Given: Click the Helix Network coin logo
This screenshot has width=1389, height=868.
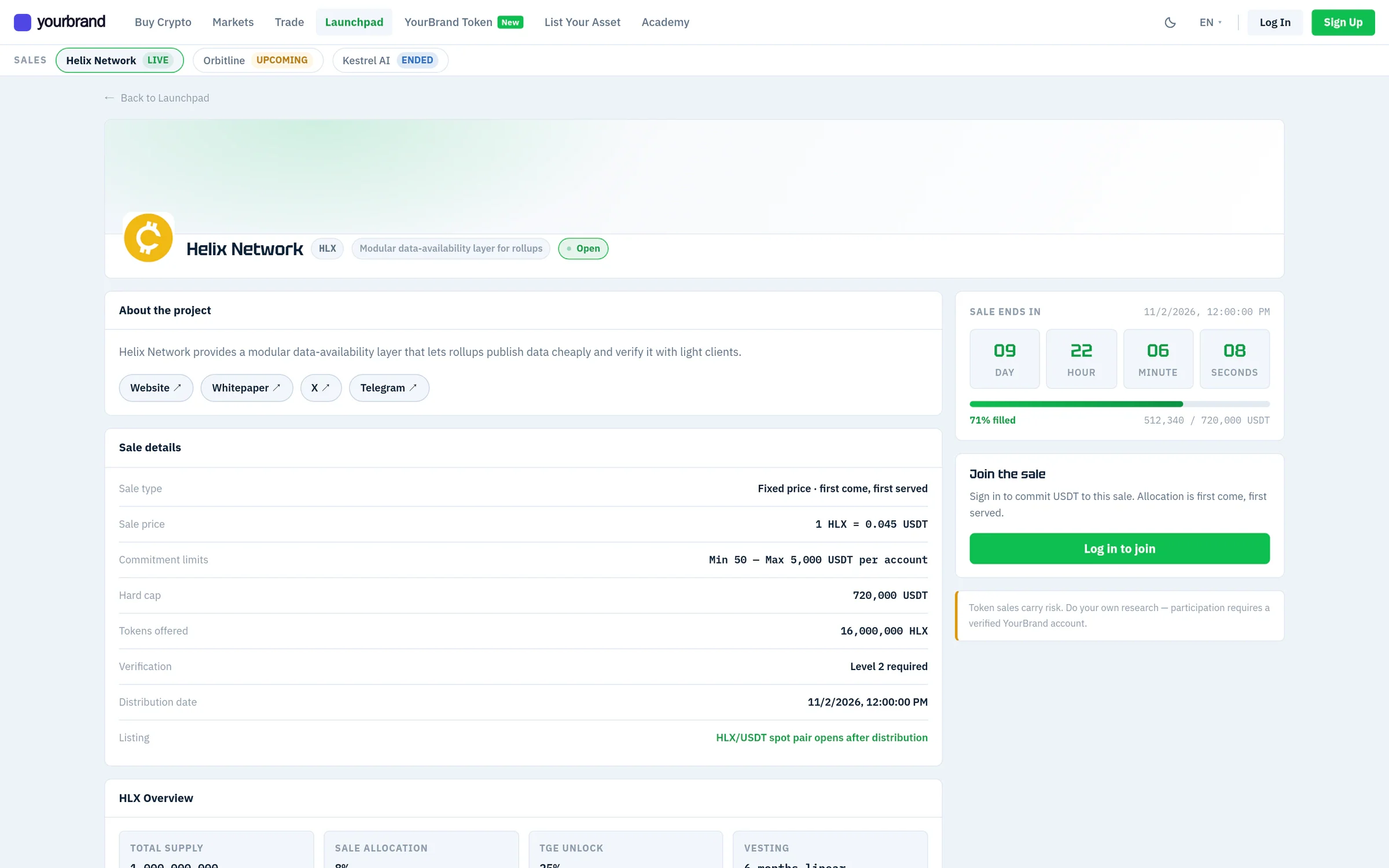Looking at the screenshot, I should pos(148,237).
